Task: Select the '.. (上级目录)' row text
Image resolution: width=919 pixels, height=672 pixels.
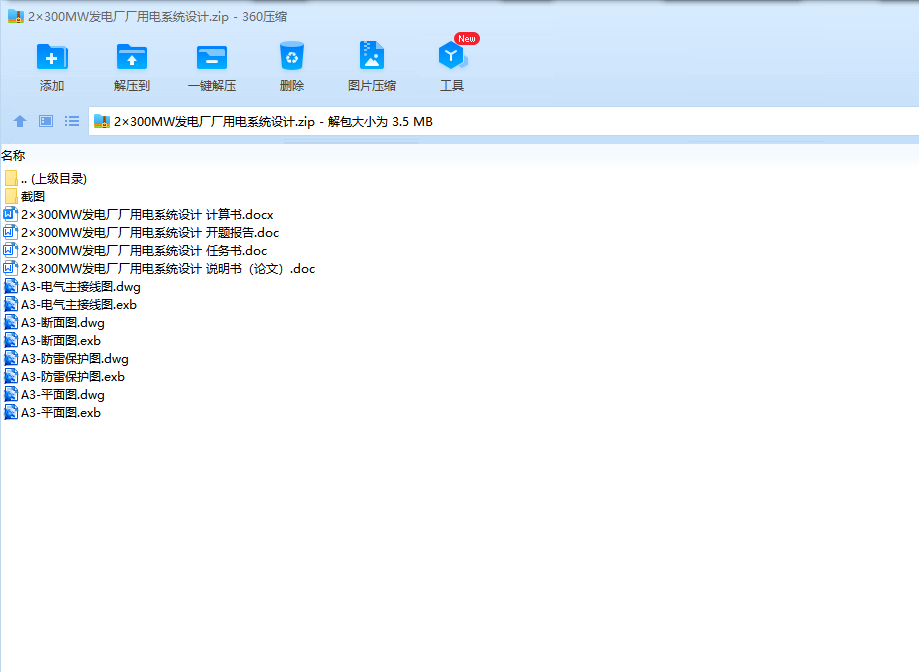Action: click(54, 179)
